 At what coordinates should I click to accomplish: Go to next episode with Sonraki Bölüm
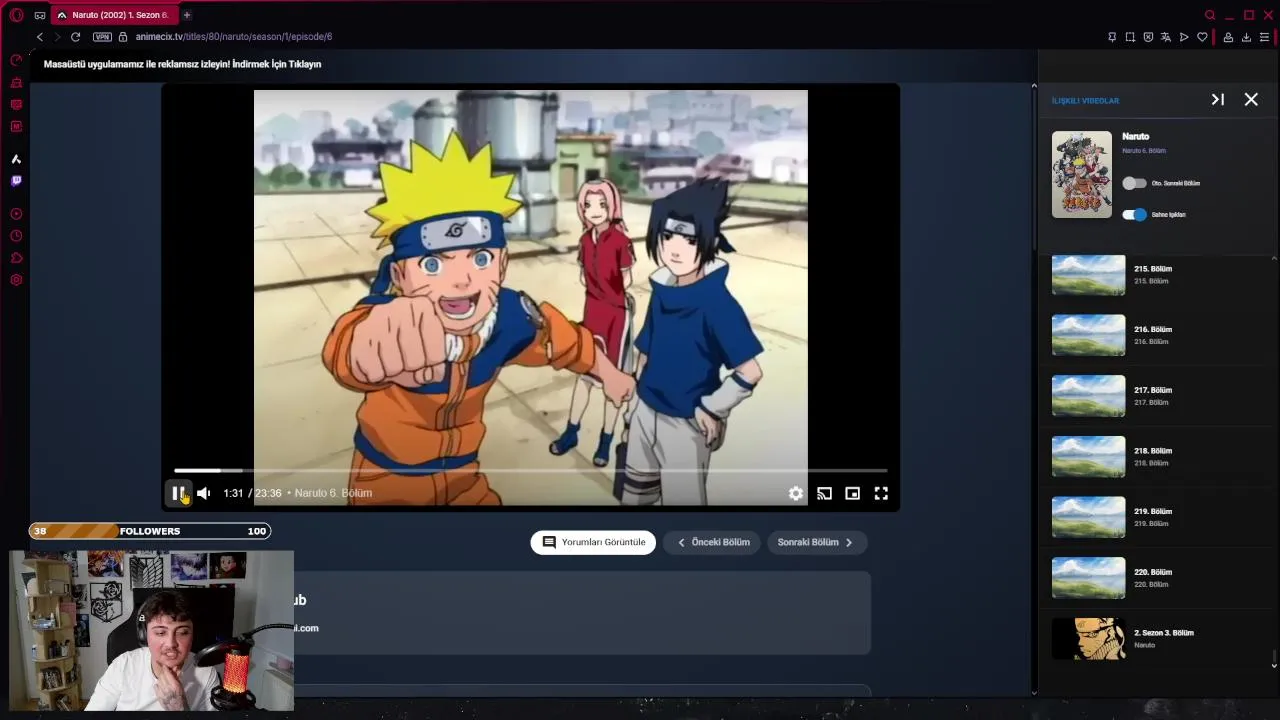click(x=816, y=542)
